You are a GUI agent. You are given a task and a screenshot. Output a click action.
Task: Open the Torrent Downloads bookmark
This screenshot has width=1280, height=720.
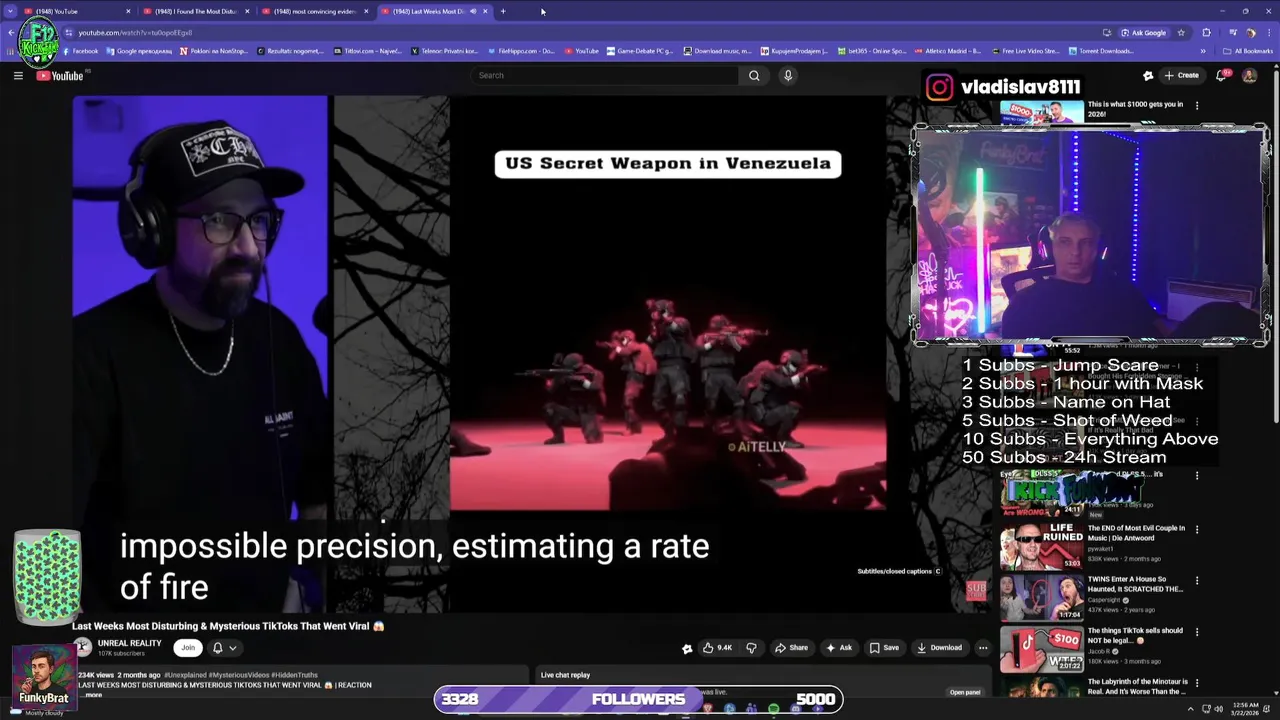click(1101, 51)
